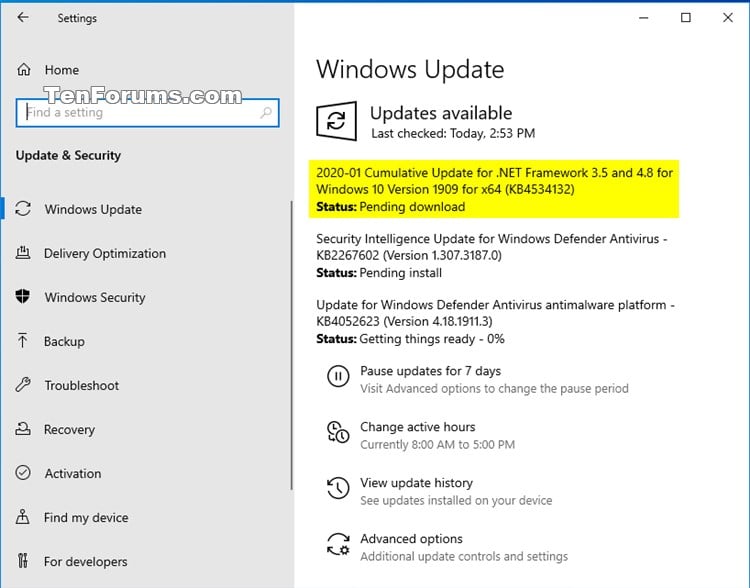This screenshot has height=588, width=750.
Task: Click Change active hours
Action: point(418,427)
